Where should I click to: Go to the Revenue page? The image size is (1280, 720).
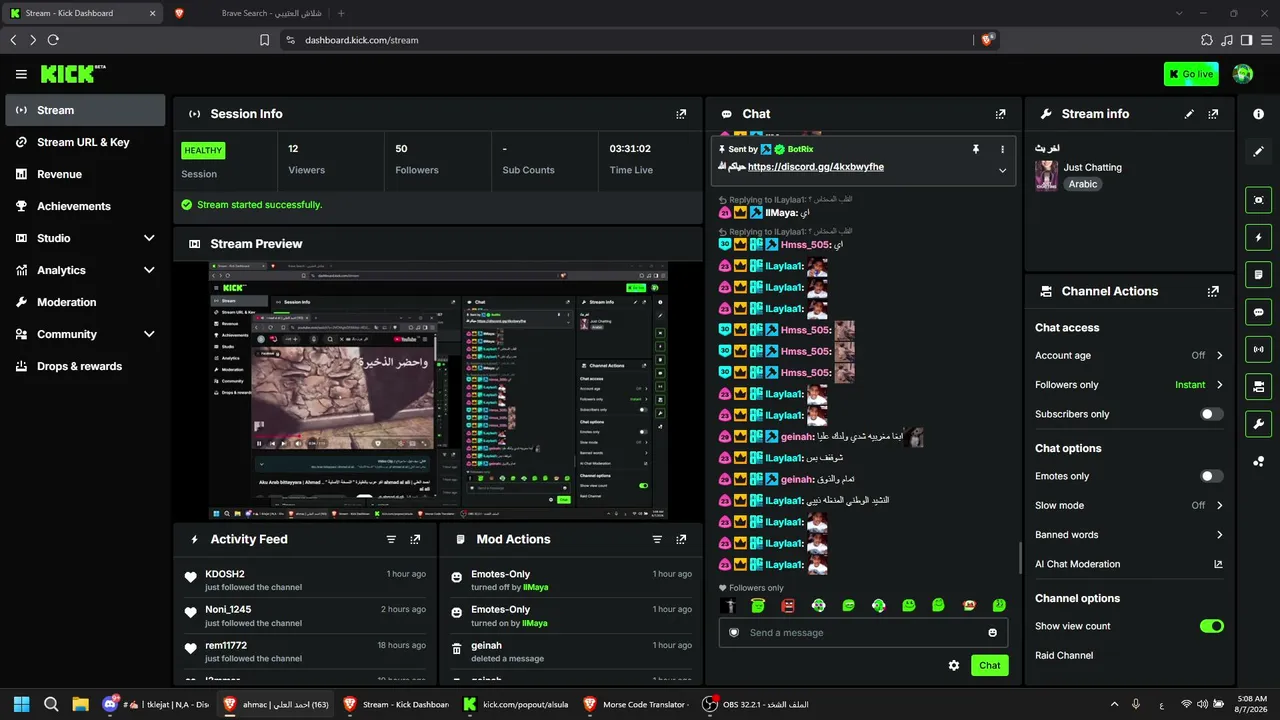(85, 174)
